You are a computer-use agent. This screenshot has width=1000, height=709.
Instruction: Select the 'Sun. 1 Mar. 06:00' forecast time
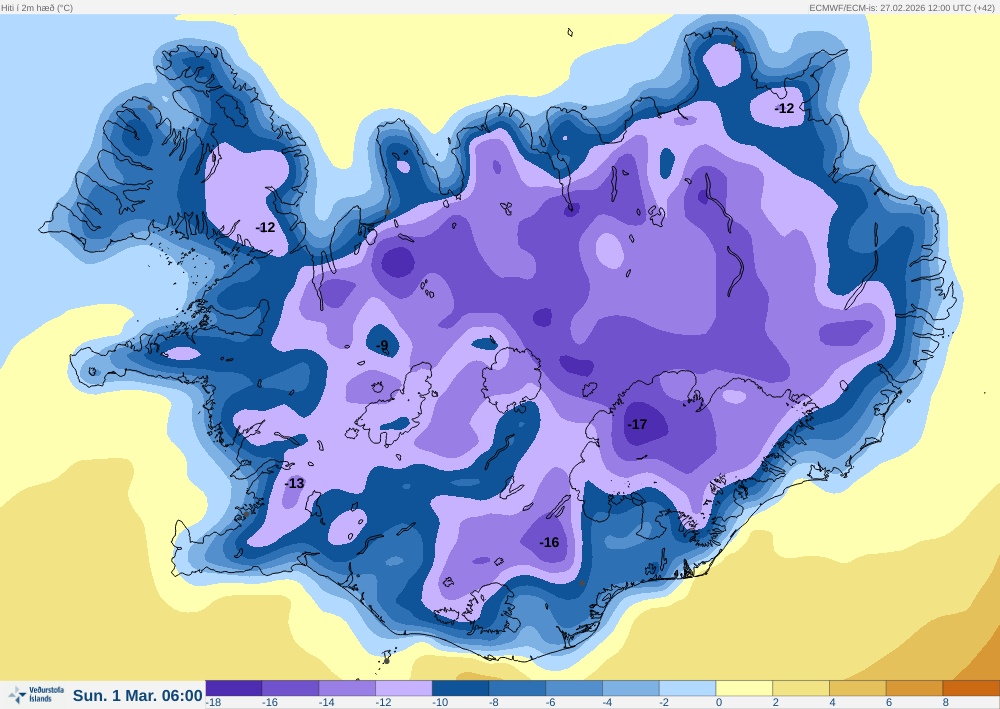(x=138, y=695)
